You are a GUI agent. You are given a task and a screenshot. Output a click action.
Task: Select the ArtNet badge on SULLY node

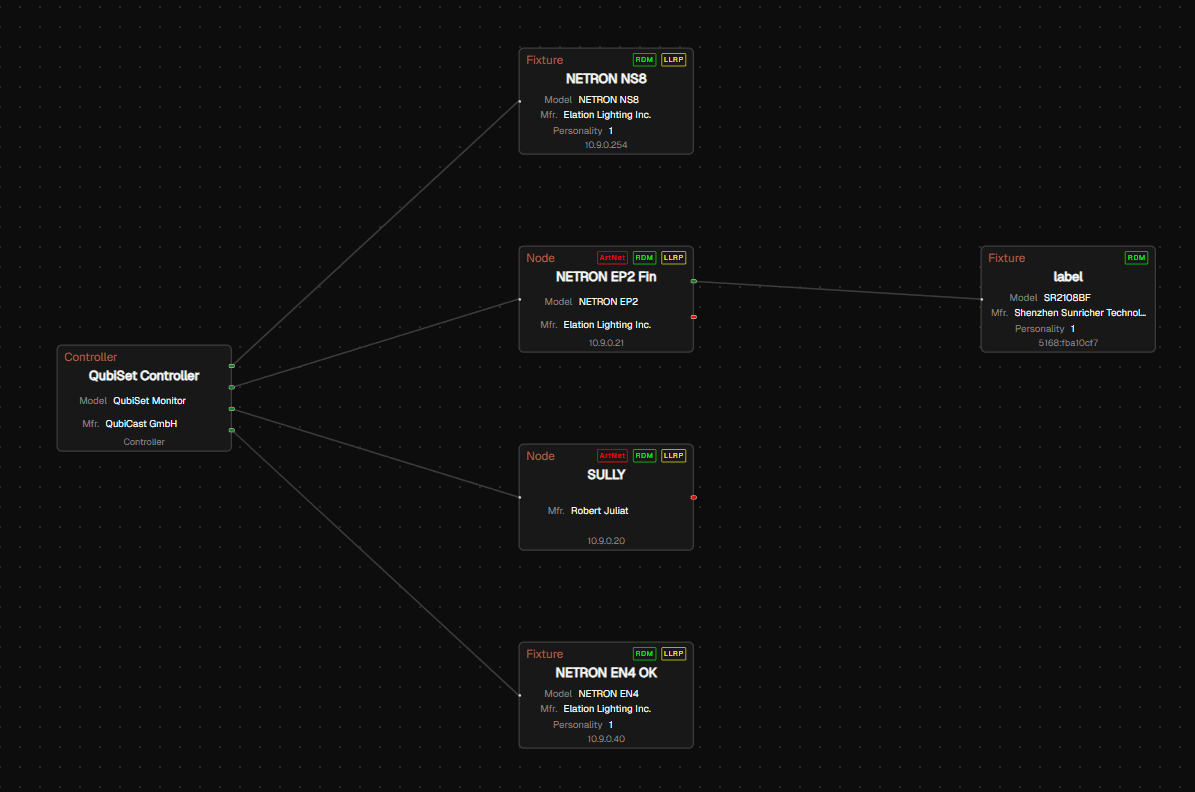point(612,455)
